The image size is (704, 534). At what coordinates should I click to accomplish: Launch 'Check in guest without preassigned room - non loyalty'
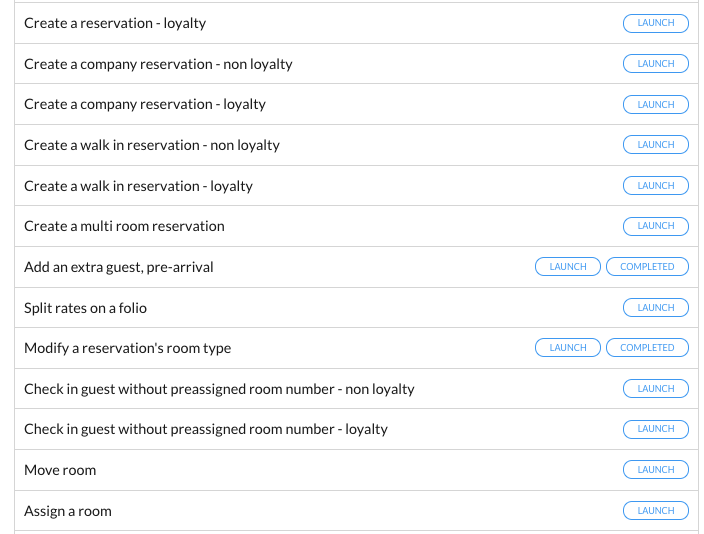(x=655, y=389)
